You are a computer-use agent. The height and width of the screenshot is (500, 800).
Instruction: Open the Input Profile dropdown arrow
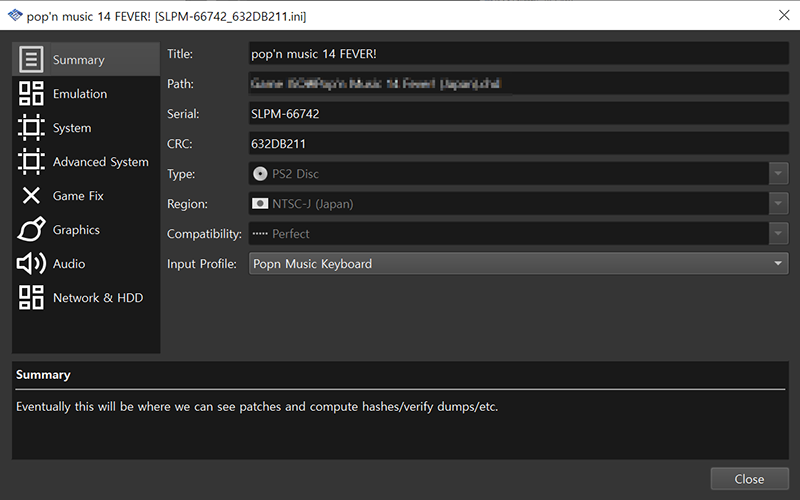(x=778, y=263)
